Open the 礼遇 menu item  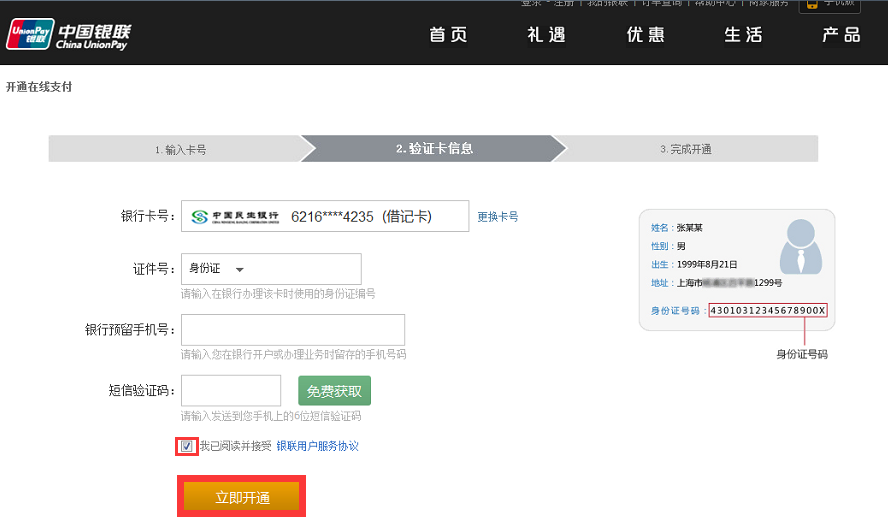546,35
